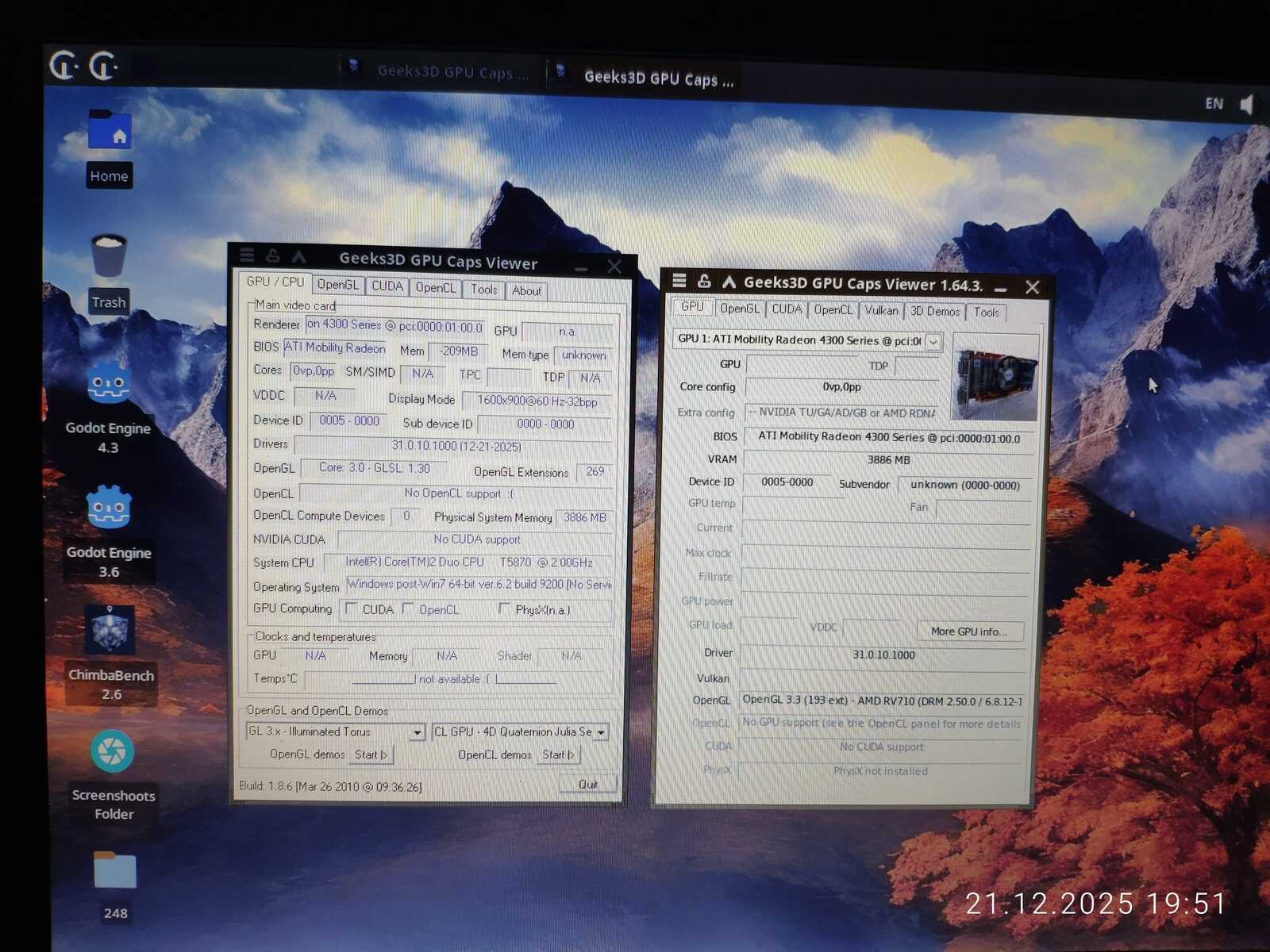Open the Tools tab in the older GPU/CPU viewer
This screenshot has width=1270, height=952.
[x=483, y=289]
